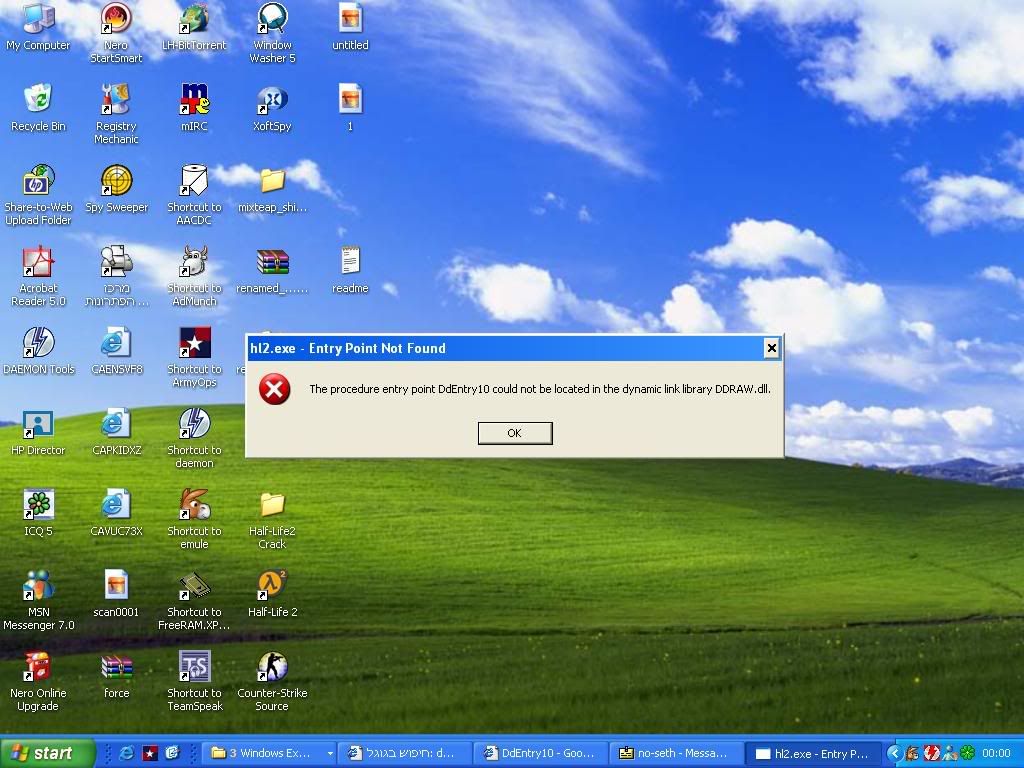
Task: Select the Nero StartSmart shortcut
Action: pos(116,33)
